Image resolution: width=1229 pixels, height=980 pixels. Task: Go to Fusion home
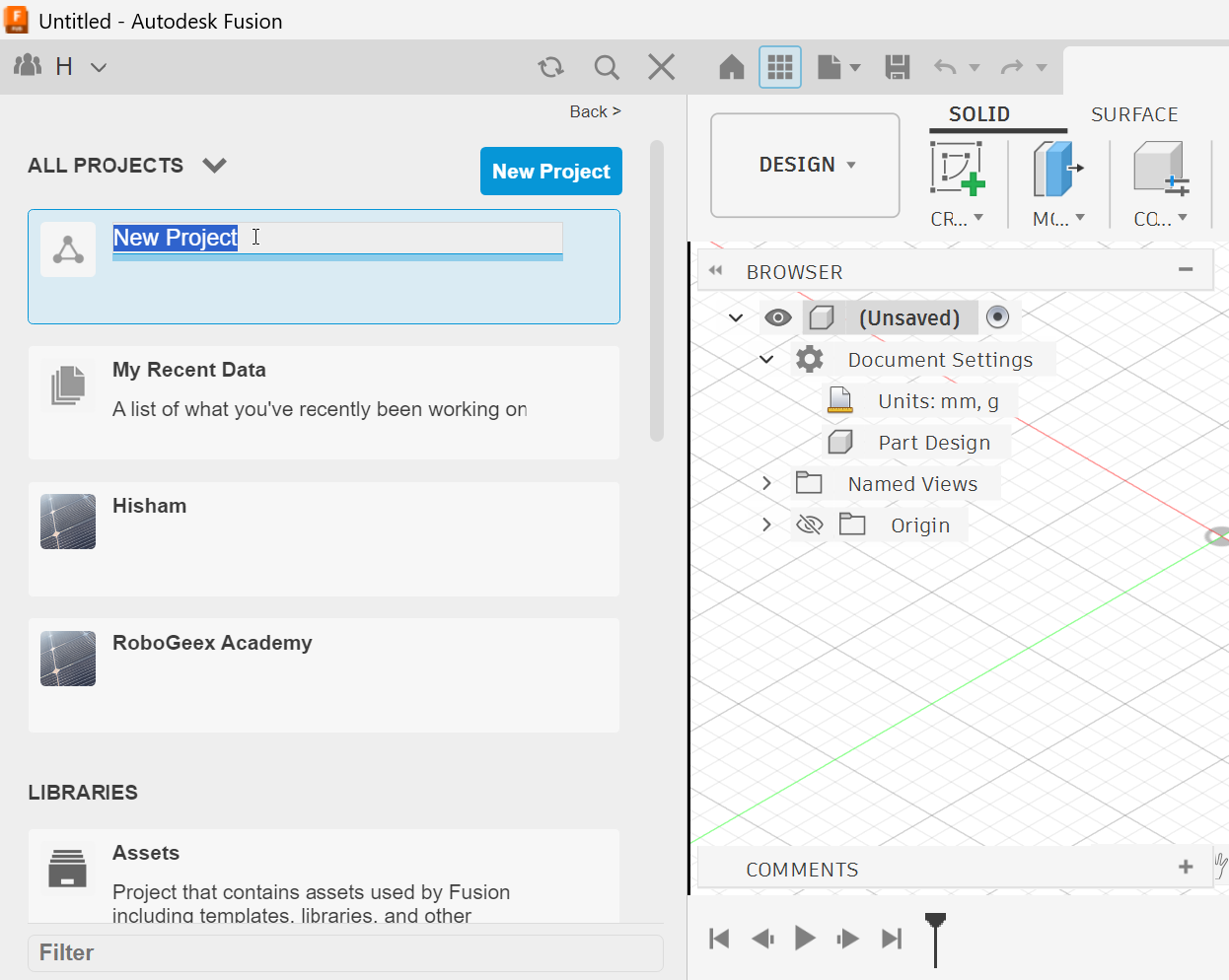732,67
